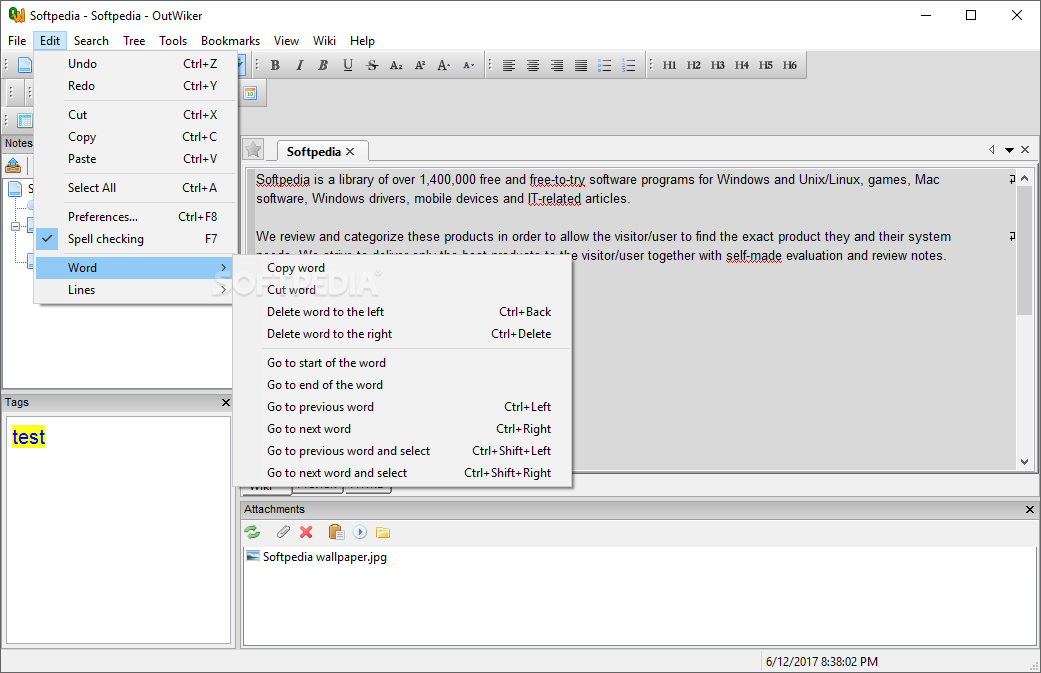1041x673 pixels.
Task: Select Softpedia wallpaper.jpg attachment
Action: tap(317, 557)
